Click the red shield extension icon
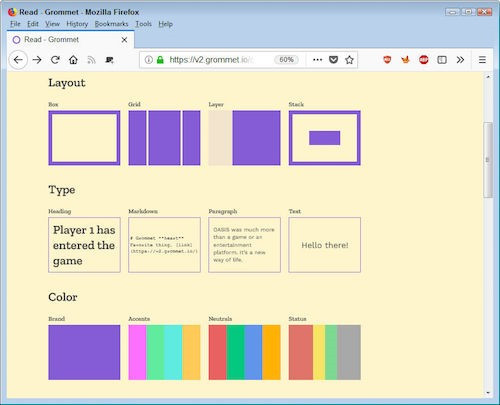The image size is (500, 405). point(387,60)
